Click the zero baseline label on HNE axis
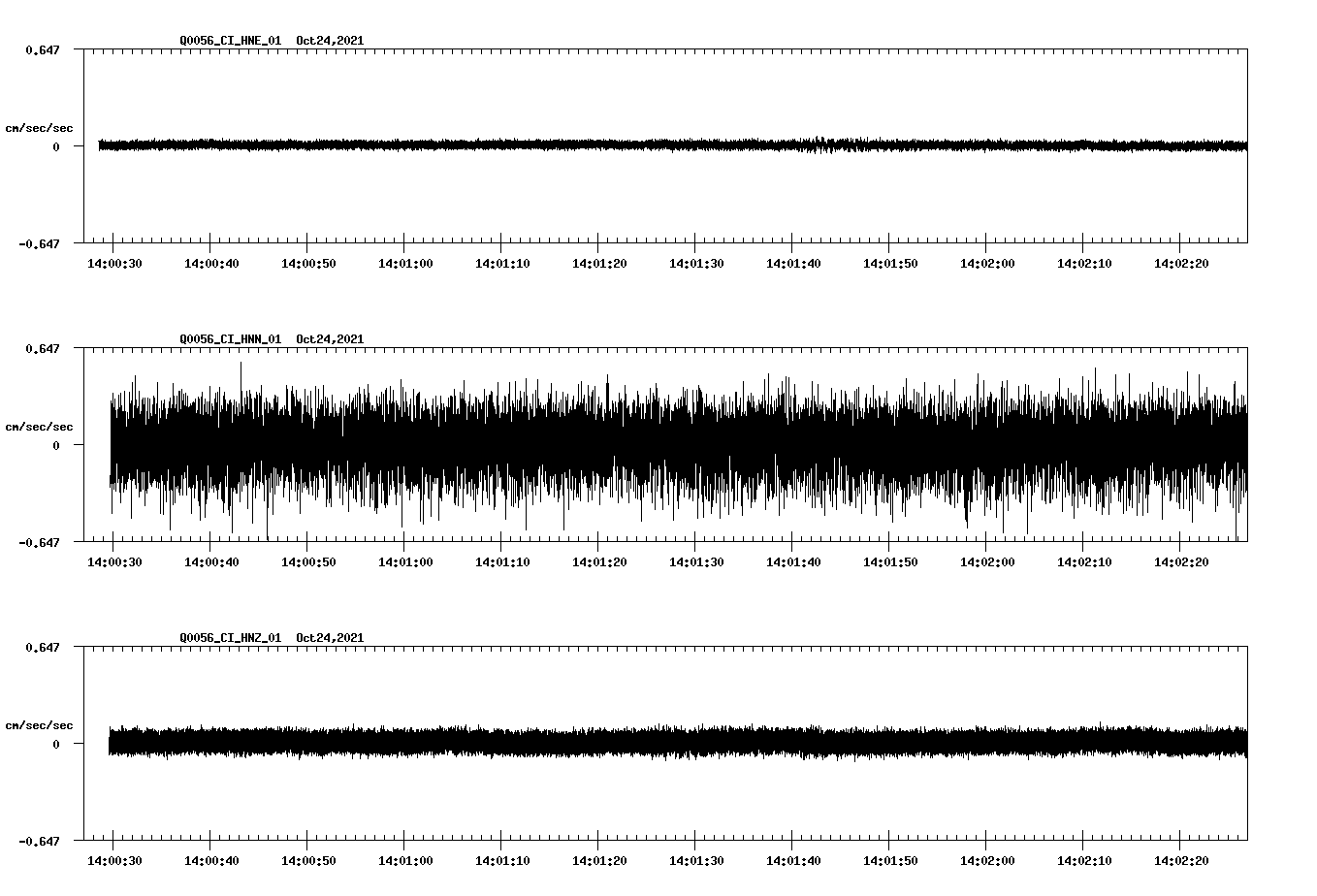Viewport: 1317px width, 896px height. [x=56, y=146]
